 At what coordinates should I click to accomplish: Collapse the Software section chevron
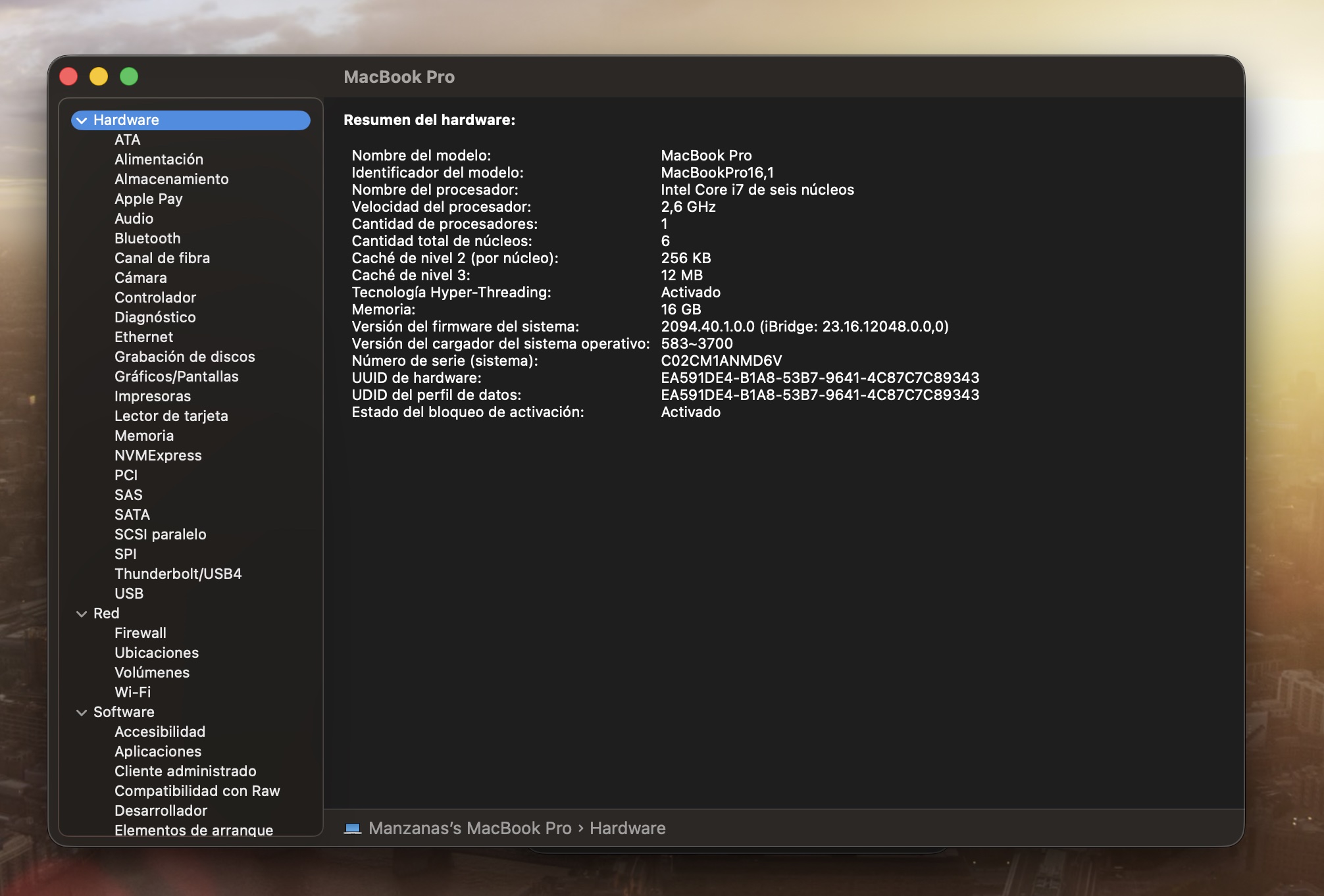tap(82, 712)
